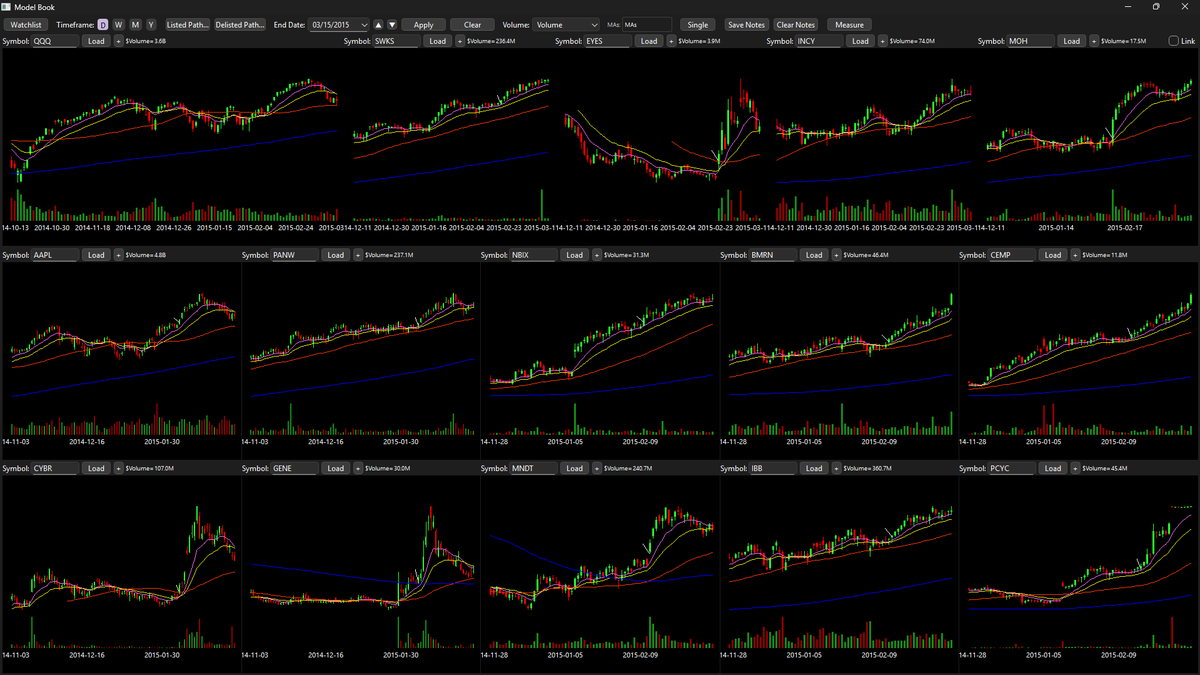Switch to Single chart view

coord(698,24)
